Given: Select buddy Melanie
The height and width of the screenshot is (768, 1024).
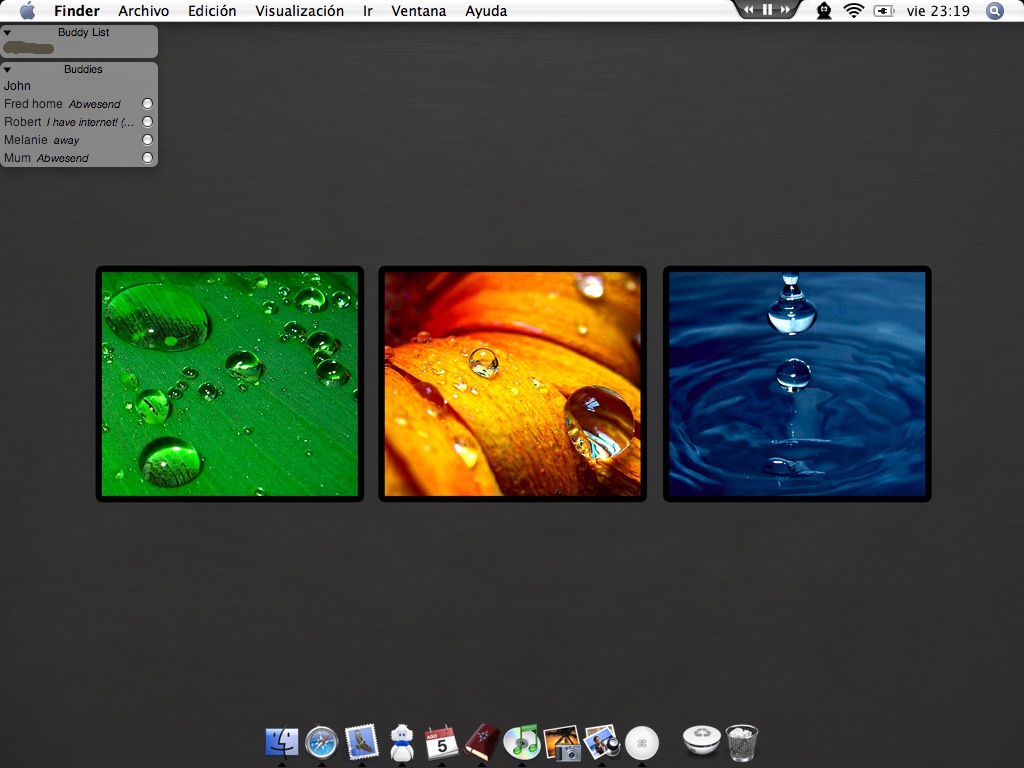Looking at the screenshot, I should 78,140.
